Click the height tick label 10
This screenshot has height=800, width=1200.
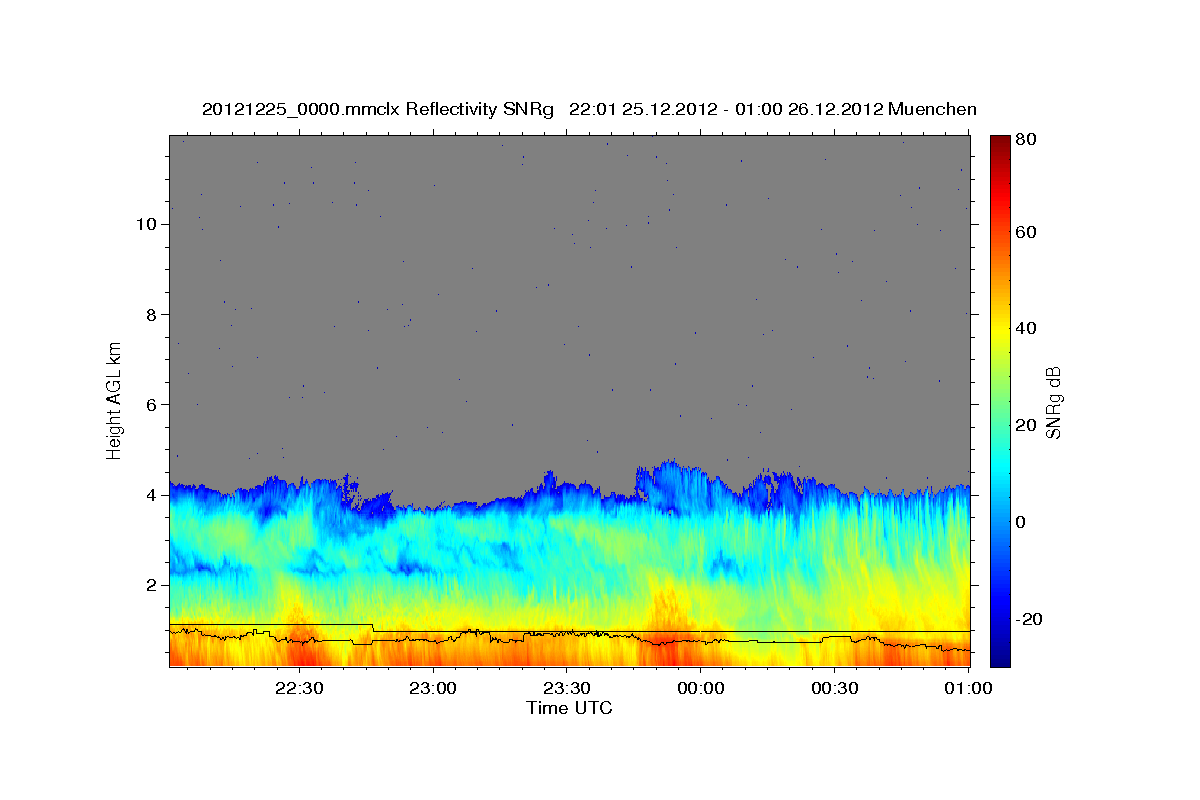click(x=145, y=224)
